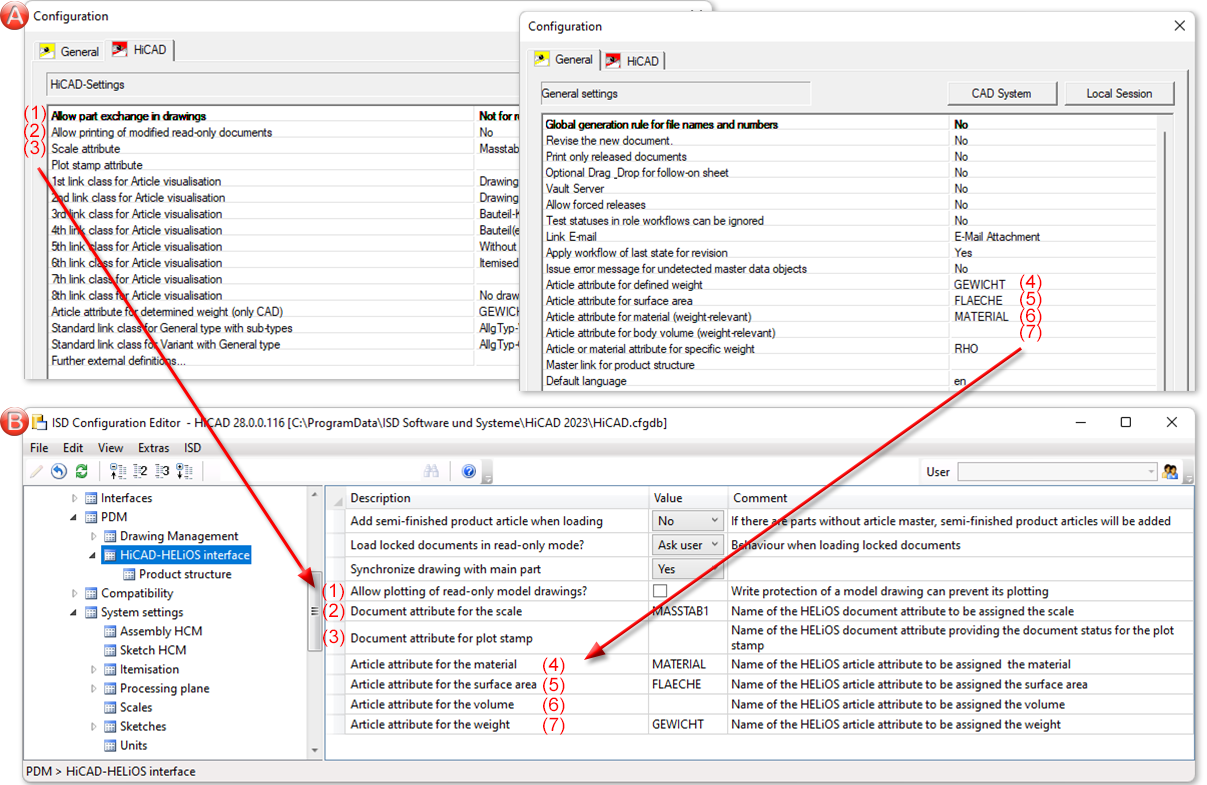Select the Drawing Management tree item
Viewport: 1207px width, 785px height.
[x=179, y=536]
